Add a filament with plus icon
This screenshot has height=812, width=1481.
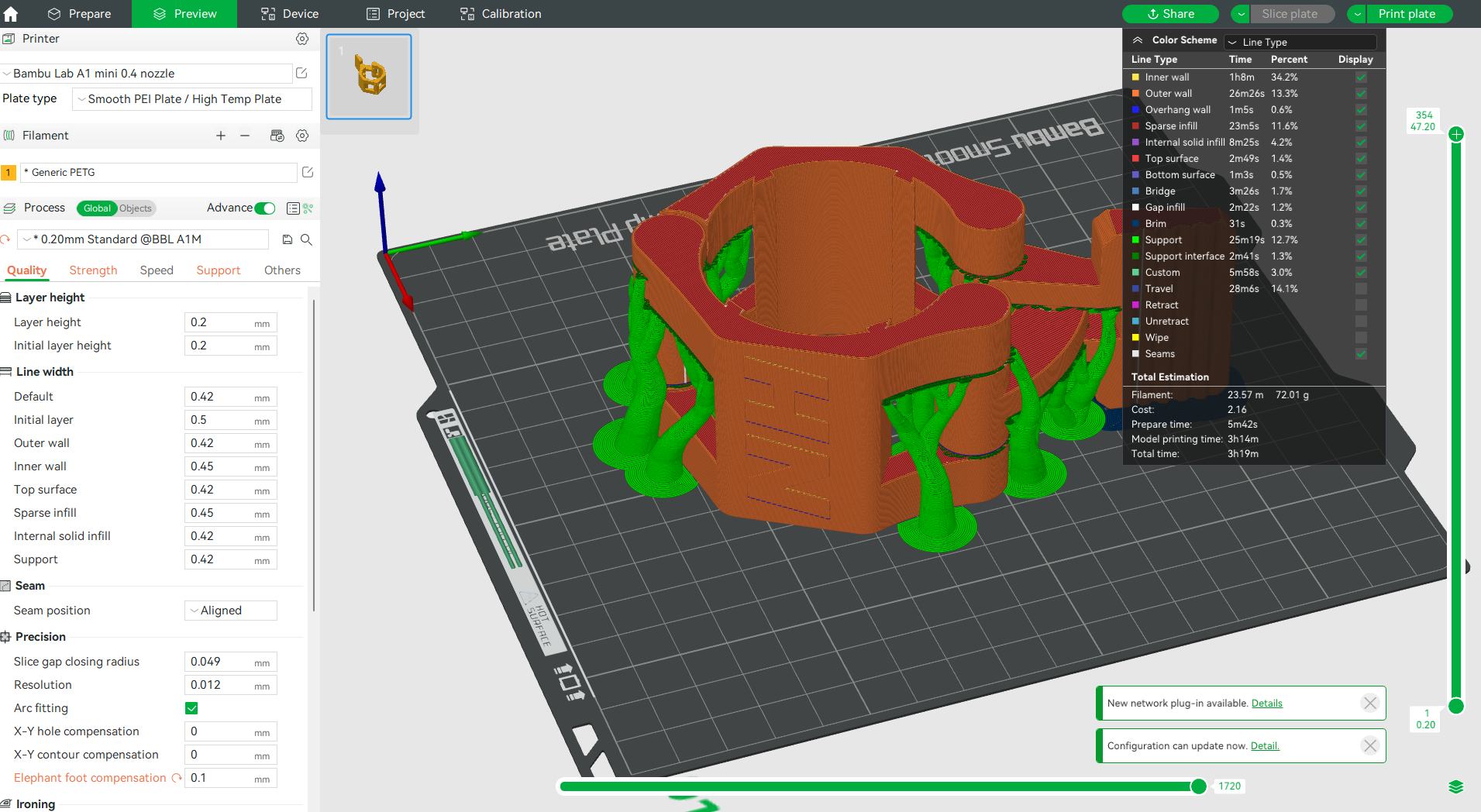pyautogui.click(x=221, y=136)
